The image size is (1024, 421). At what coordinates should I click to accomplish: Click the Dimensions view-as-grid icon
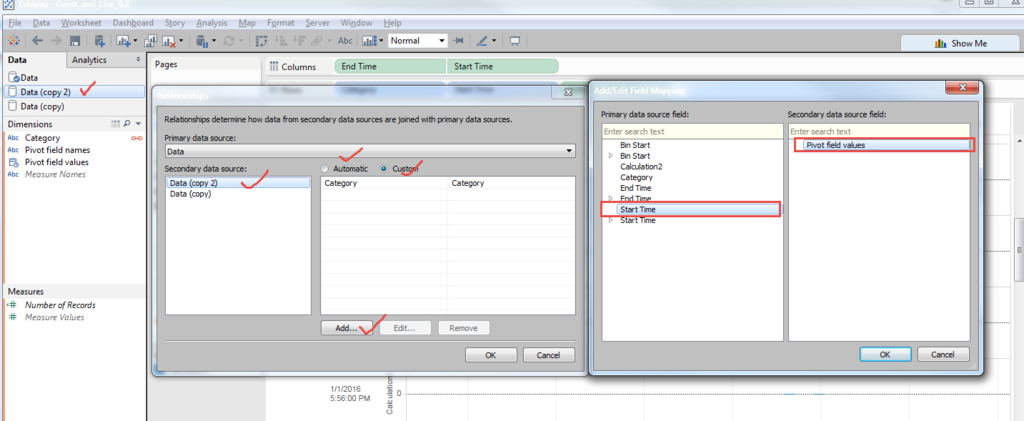coord(116,123)
